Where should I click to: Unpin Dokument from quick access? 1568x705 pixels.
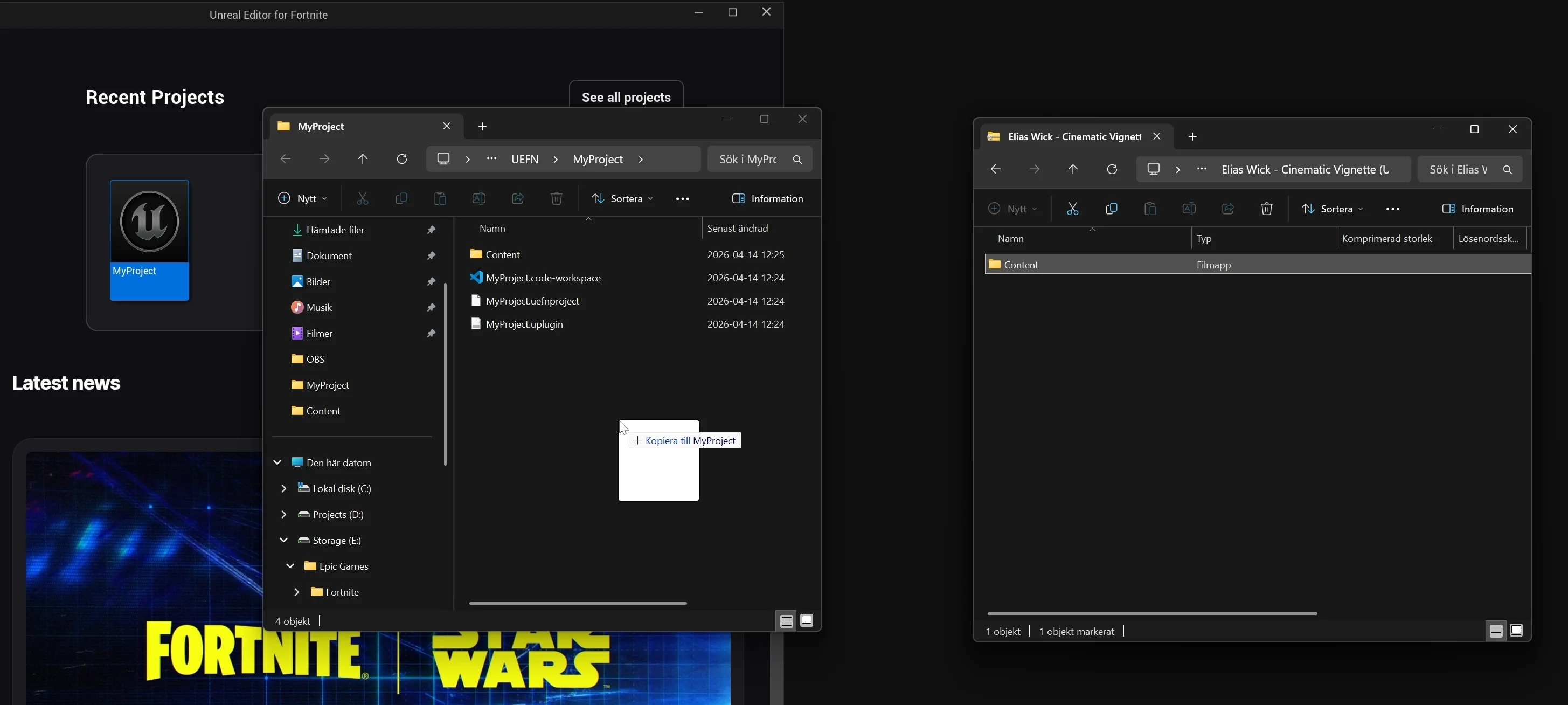click(x=432, y=255)
